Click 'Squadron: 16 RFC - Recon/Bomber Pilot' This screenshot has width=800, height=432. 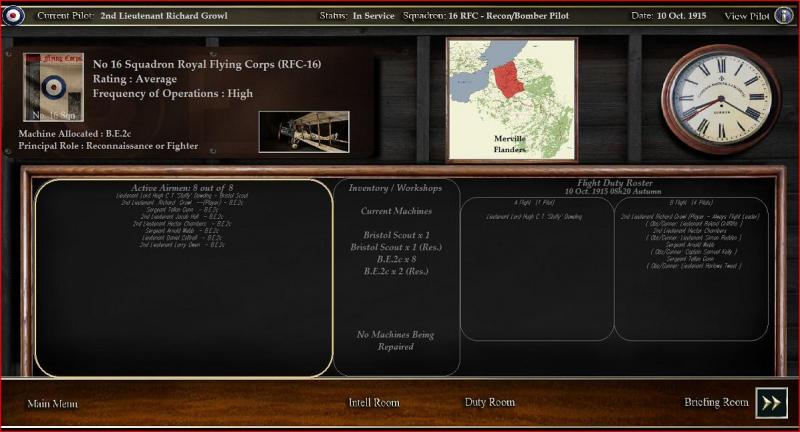pos(486,16)
